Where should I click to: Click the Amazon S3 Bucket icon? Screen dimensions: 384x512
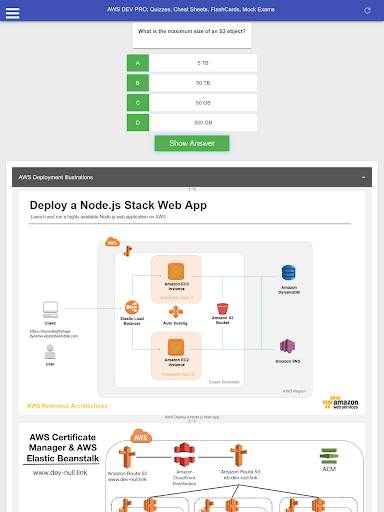(222, 309)
